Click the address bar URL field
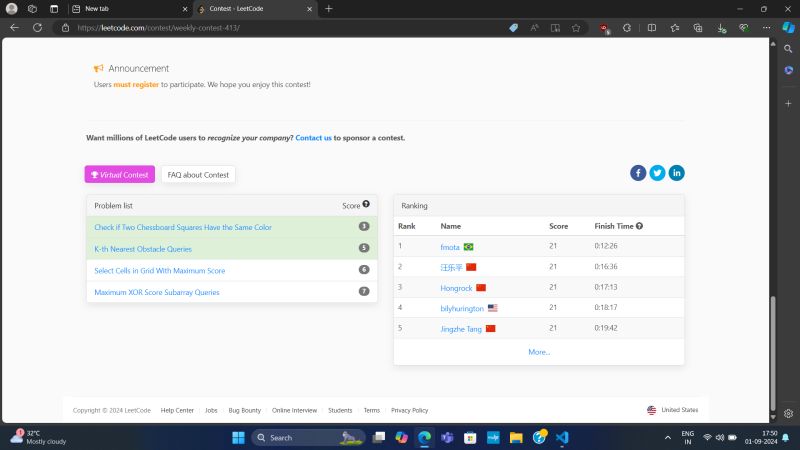This screenshot has width=800, height=450. pyautogui.click(x=291, y=28)
